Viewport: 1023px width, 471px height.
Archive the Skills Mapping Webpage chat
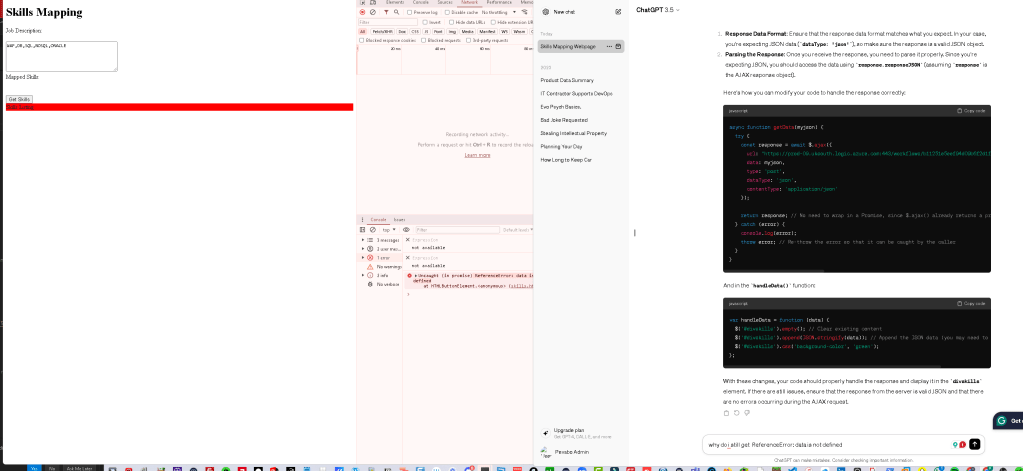(618, 46)
